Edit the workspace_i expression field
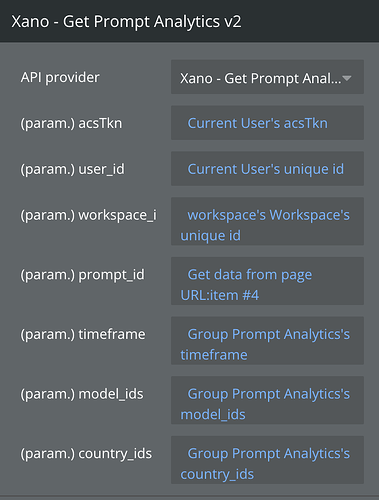379x500 pixels. [267, 221]
